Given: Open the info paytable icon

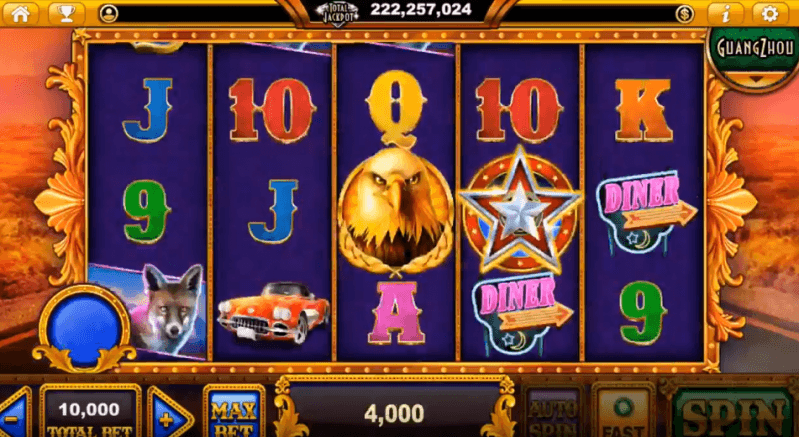Looking at the screenshot, I should click(726, 13).
